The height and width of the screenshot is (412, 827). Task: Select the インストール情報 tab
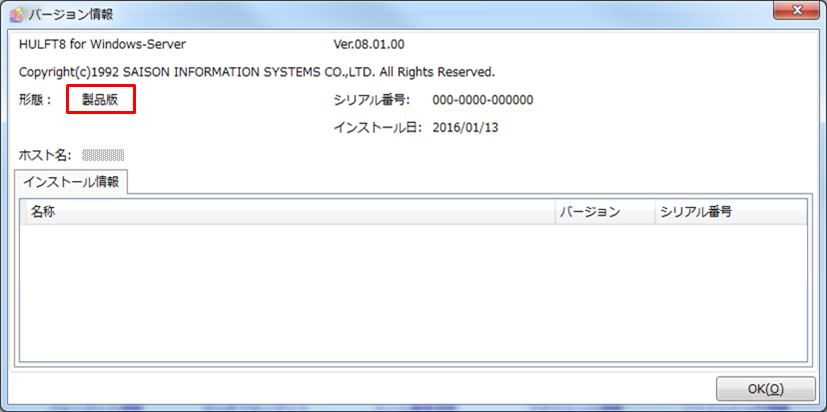click(x=71, y=182)
